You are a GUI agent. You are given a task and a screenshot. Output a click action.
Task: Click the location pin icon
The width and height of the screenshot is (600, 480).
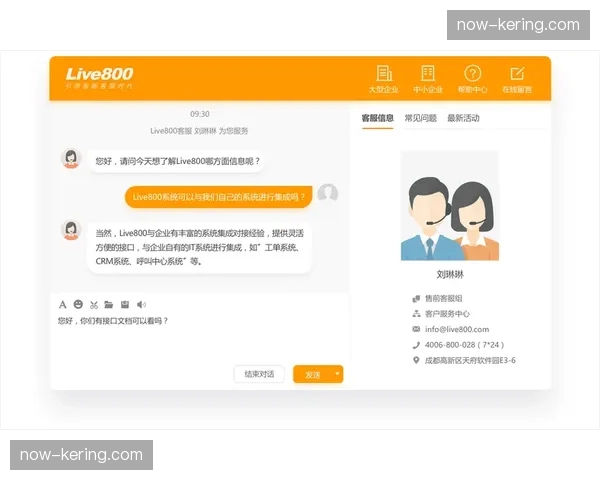[416, 360]
